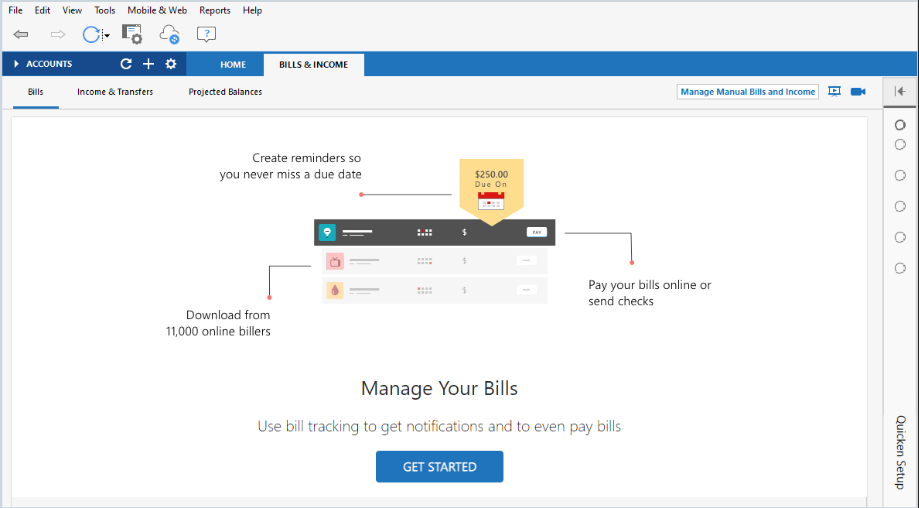Click the 'Create reminders' caption text
919x508 pixels.
[x=290, y=166]
